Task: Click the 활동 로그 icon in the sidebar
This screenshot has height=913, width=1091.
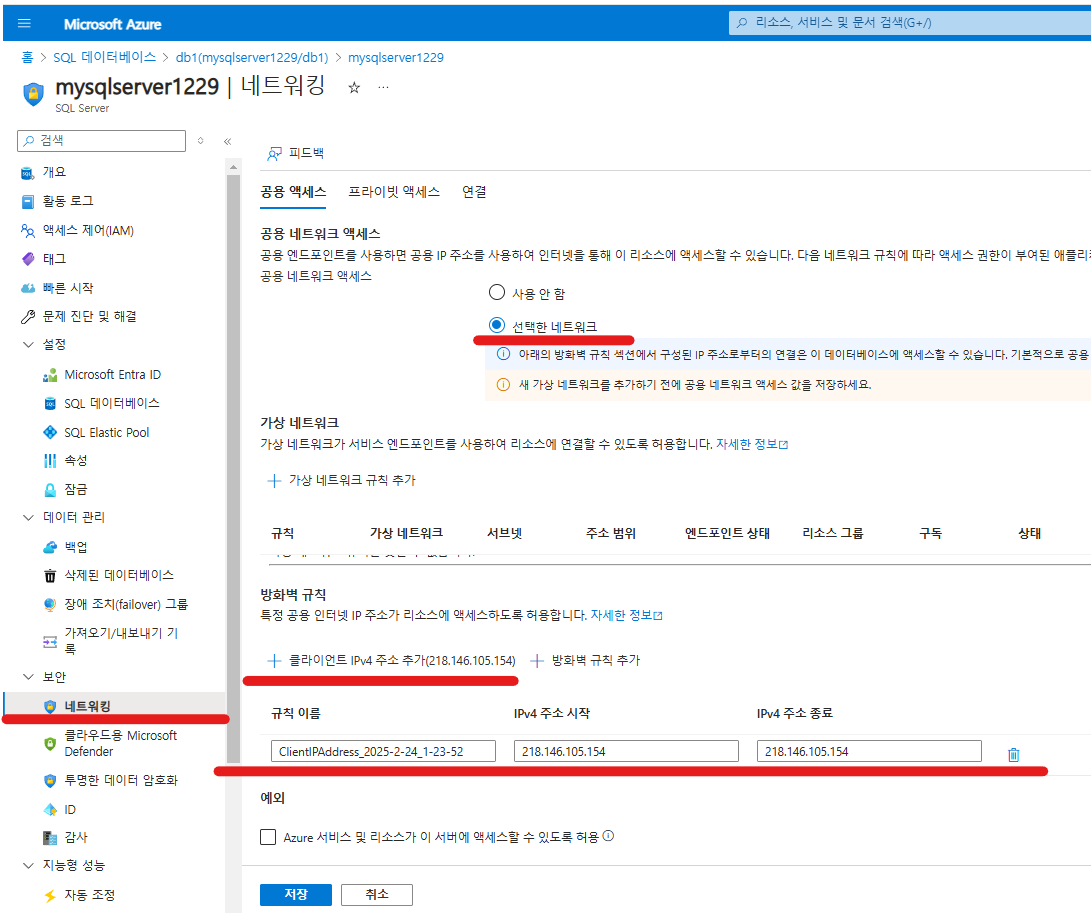Action: 28,202
